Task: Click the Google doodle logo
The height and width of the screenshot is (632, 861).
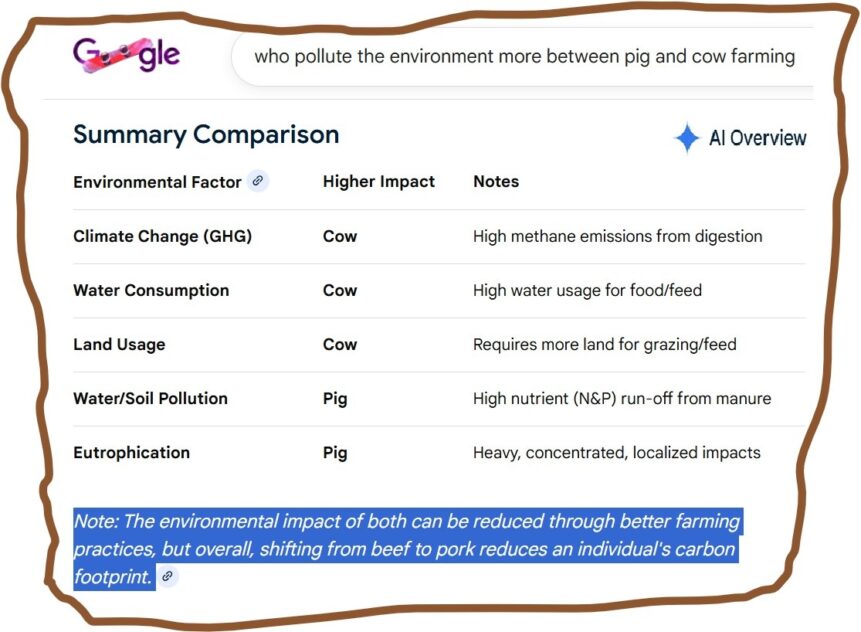Action: tap(126, 56)
